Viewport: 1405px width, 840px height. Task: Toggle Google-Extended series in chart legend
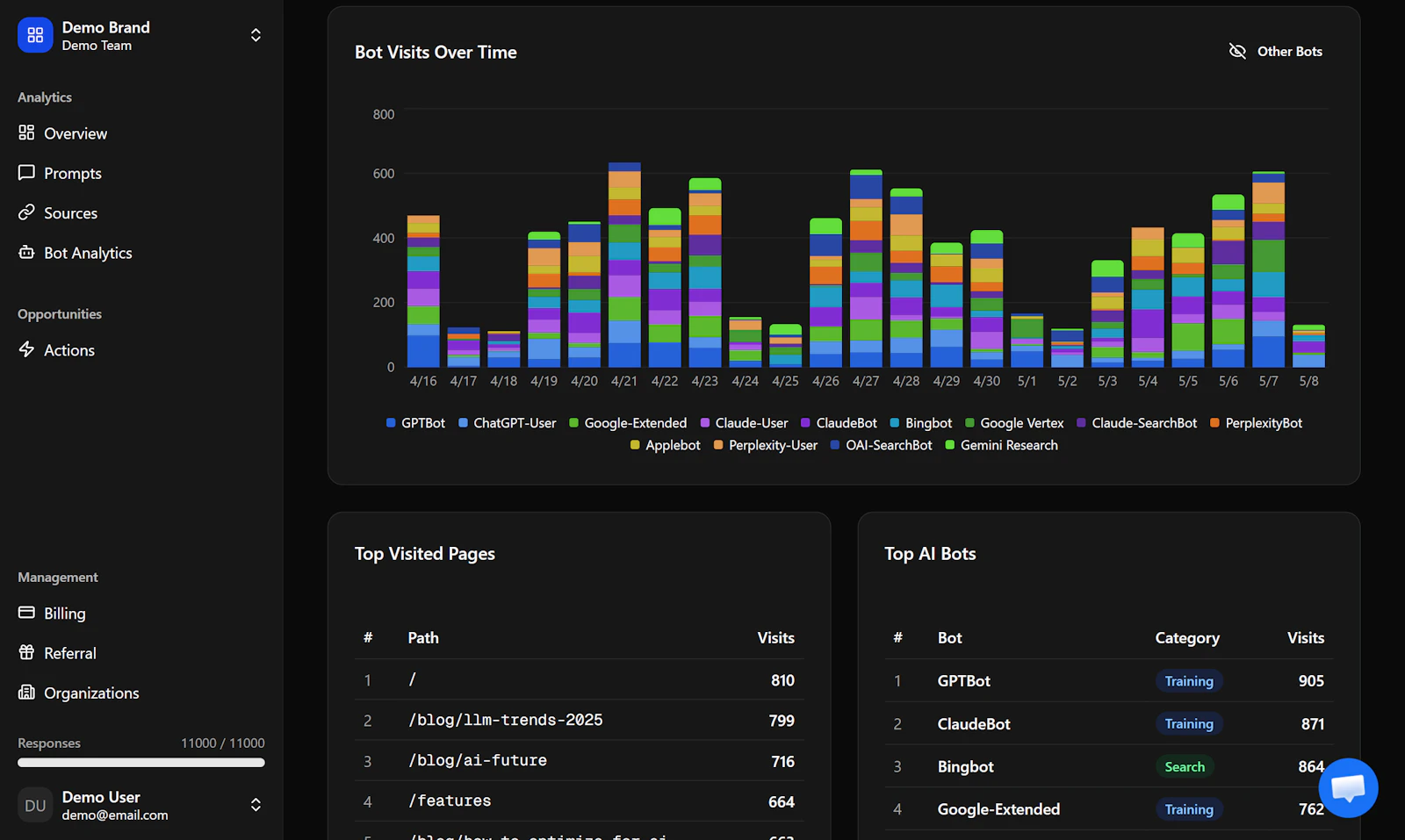click(628, 423)
